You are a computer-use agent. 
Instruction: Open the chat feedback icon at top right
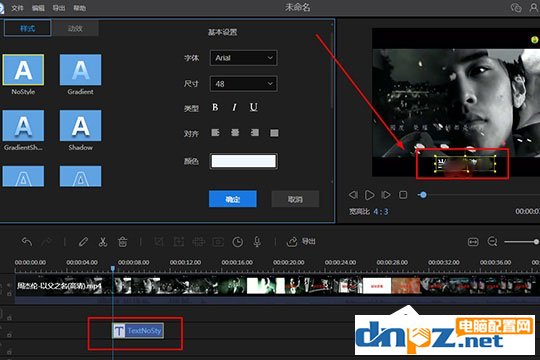click(x=516, y=8)
